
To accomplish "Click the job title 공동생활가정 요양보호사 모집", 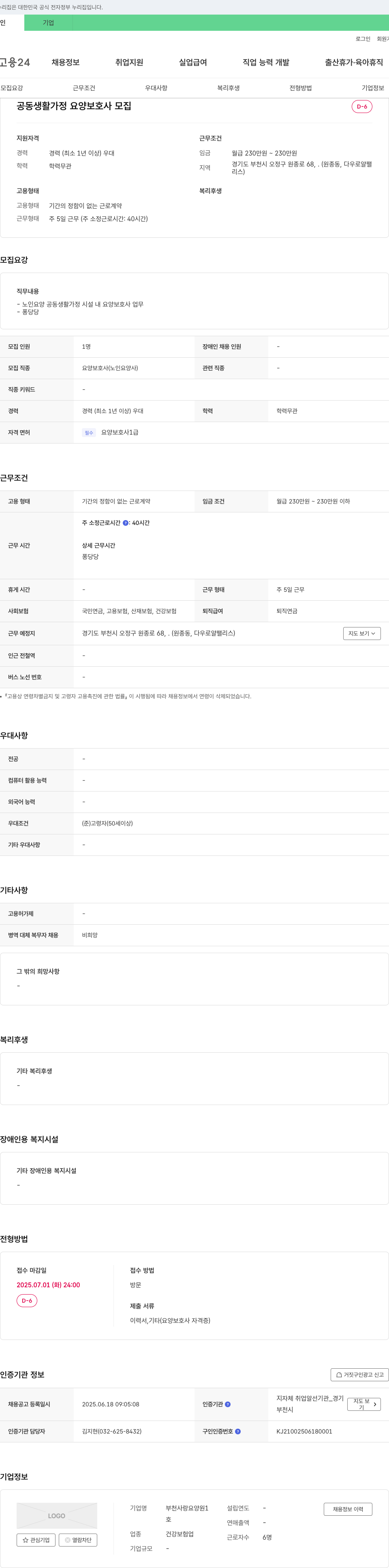I will click(74, 106).
